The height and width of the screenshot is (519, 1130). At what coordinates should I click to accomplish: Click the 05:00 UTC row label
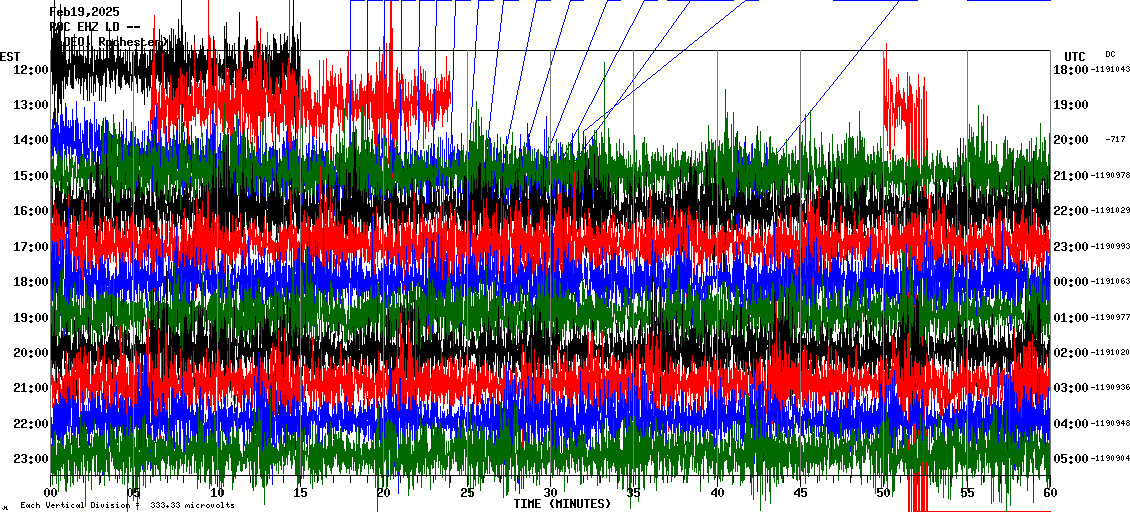point(1070,459)
